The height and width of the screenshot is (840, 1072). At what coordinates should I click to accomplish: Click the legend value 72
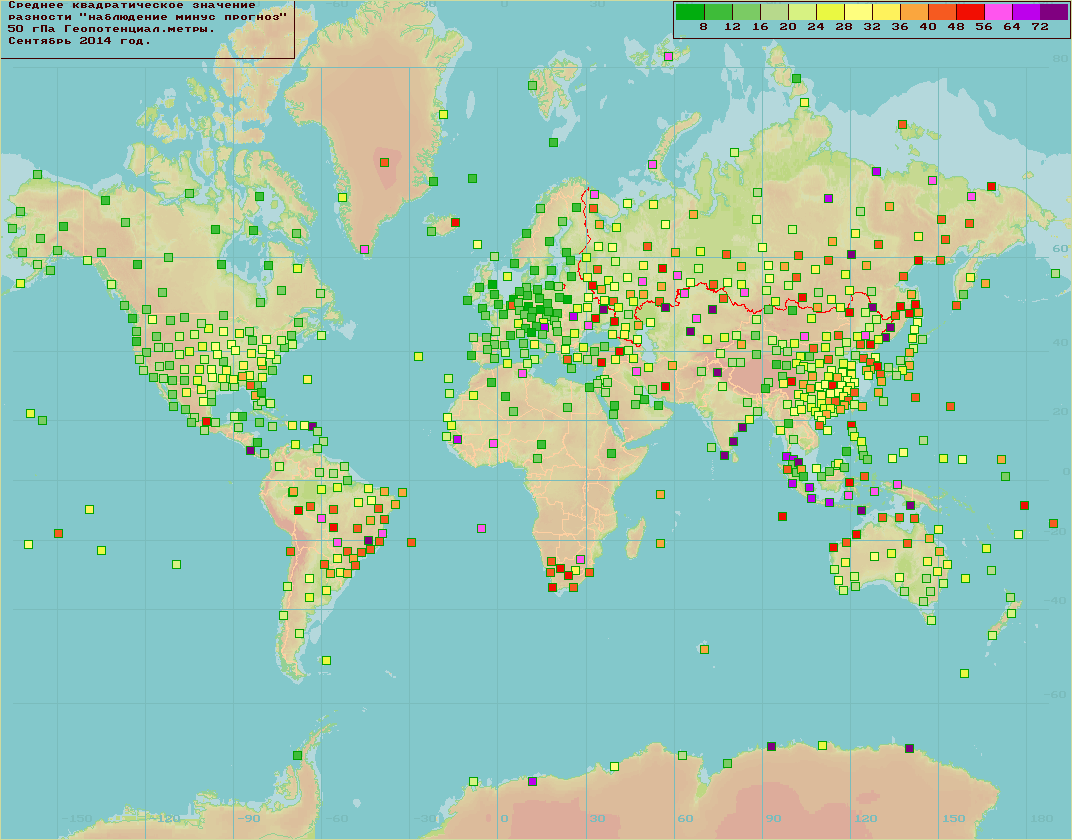1040,27
